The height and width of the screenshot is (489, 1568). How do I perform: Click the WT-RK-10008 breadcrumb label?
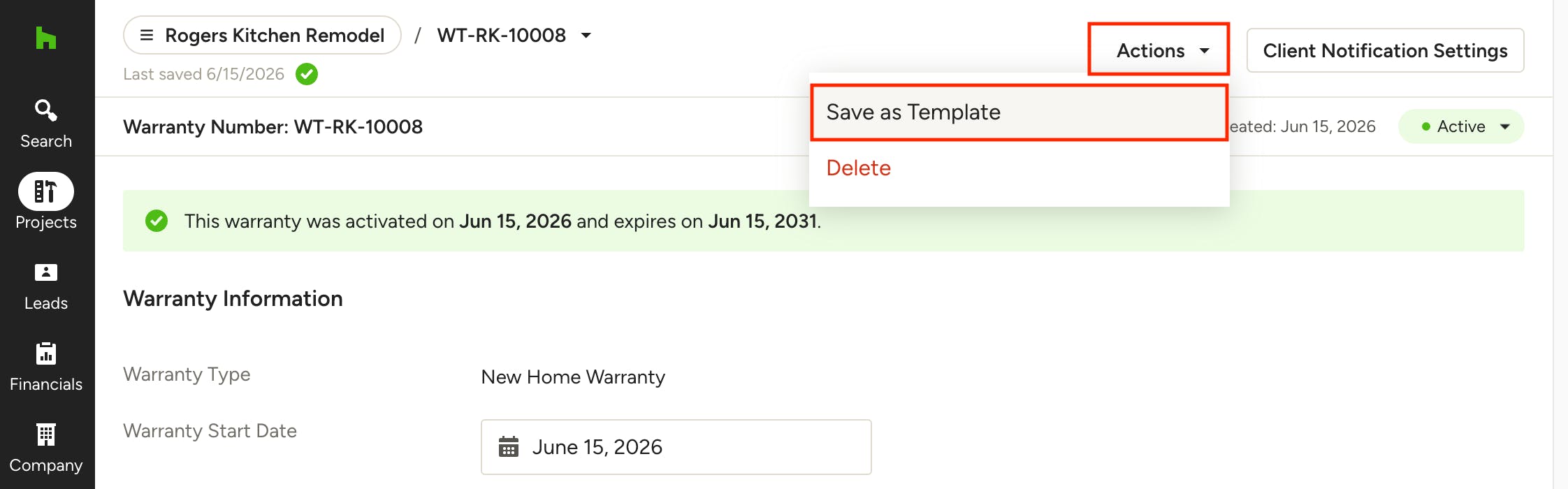pos(502,35)
